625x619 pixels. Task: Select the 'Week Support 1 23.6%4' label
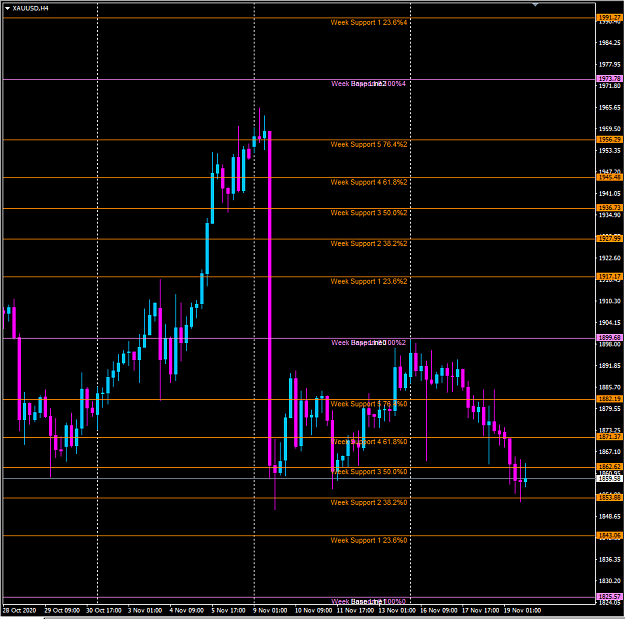(x=369, y=23)
